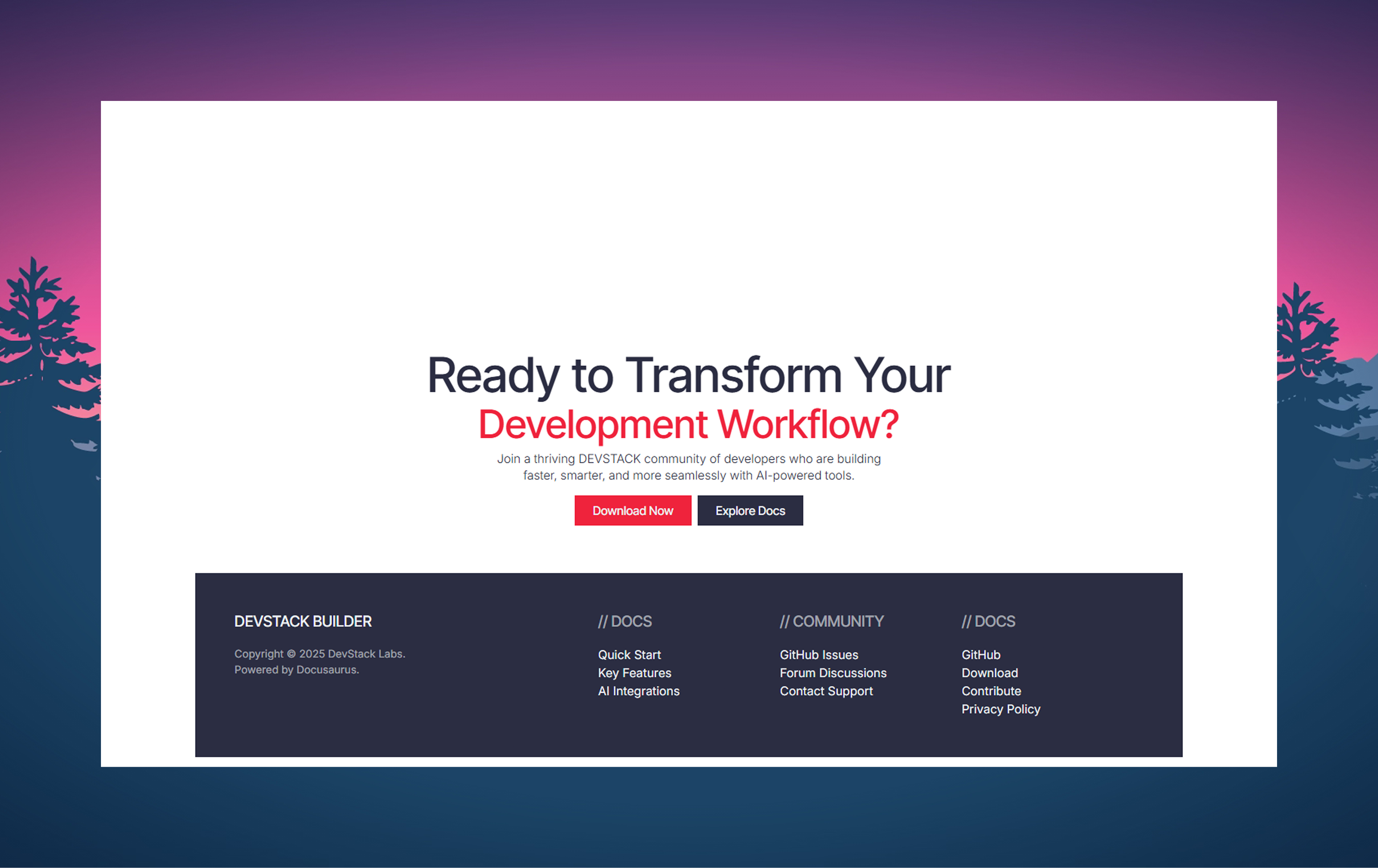Visit GitHub Issues community link
This screenshot has width=1378, height=868.
pyautogui.click(x=818, y=654)
